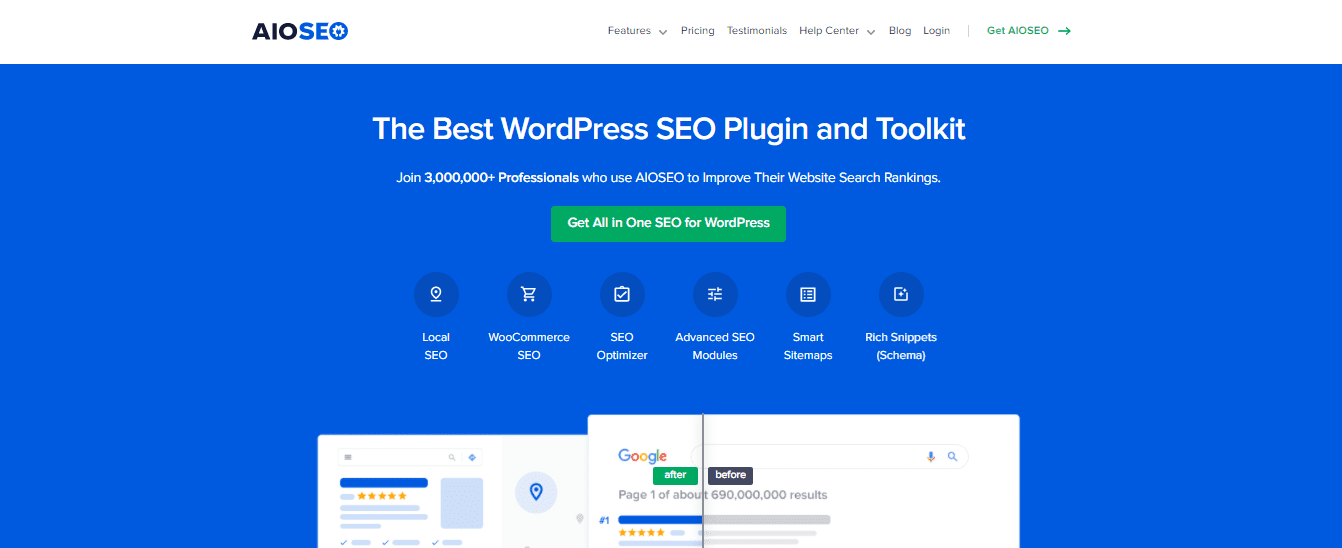Screen dimensions: 1342x548
Task: Click the SEO Optimizer clipboard icon
Action: tap(622, 294)
